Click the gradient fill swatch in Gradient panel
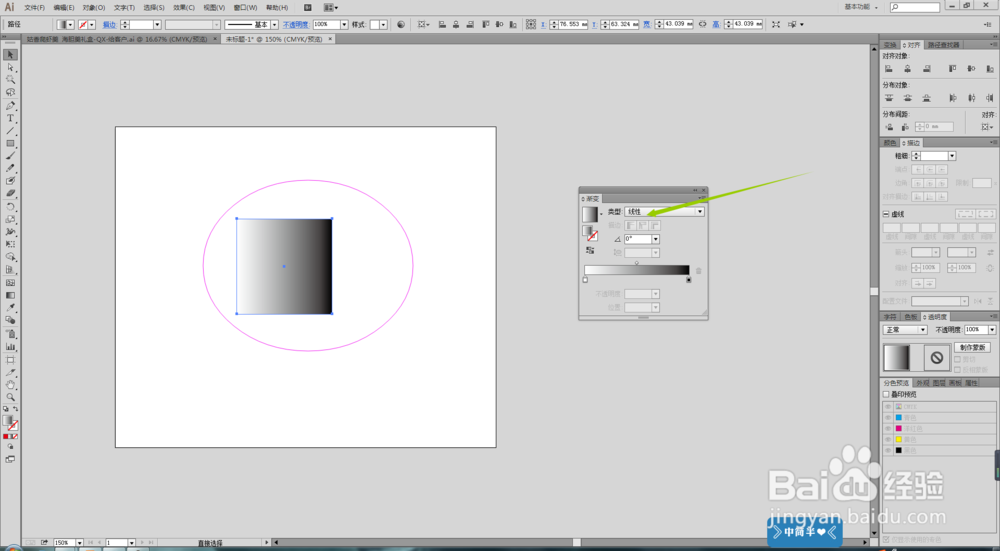The width and height of the screenshot is (1000, 551). (590, 214)
